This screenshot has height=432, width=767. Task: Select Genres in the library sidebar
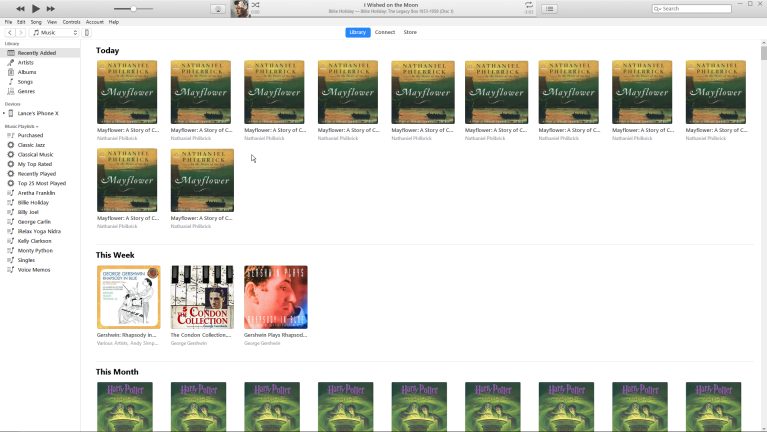(x=40, y=91)
